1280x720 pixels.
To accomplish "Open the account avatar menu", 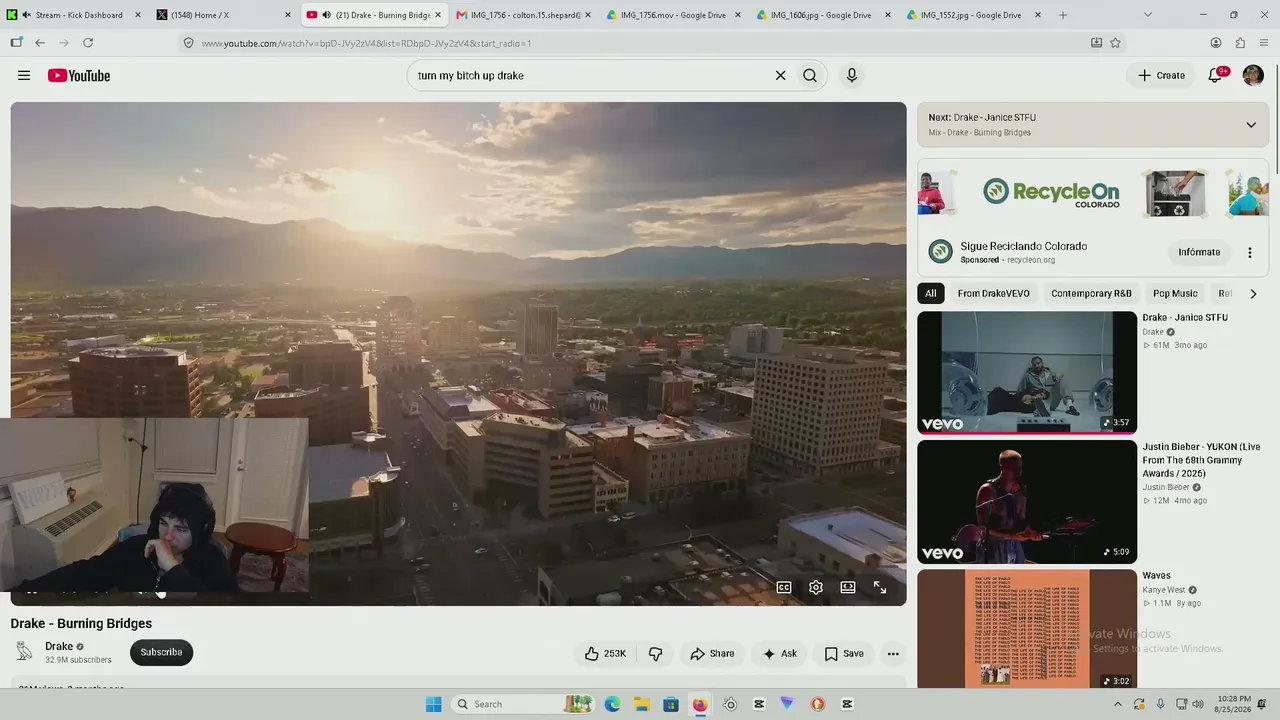I will tap(1253, 76).
